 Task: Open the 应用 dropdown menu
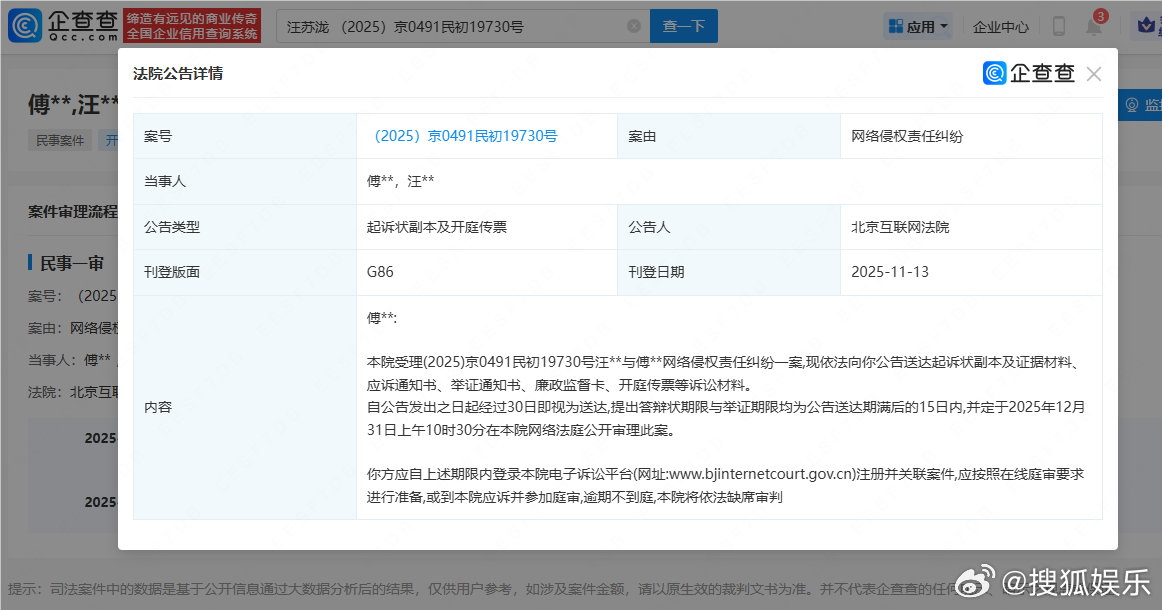918,27
